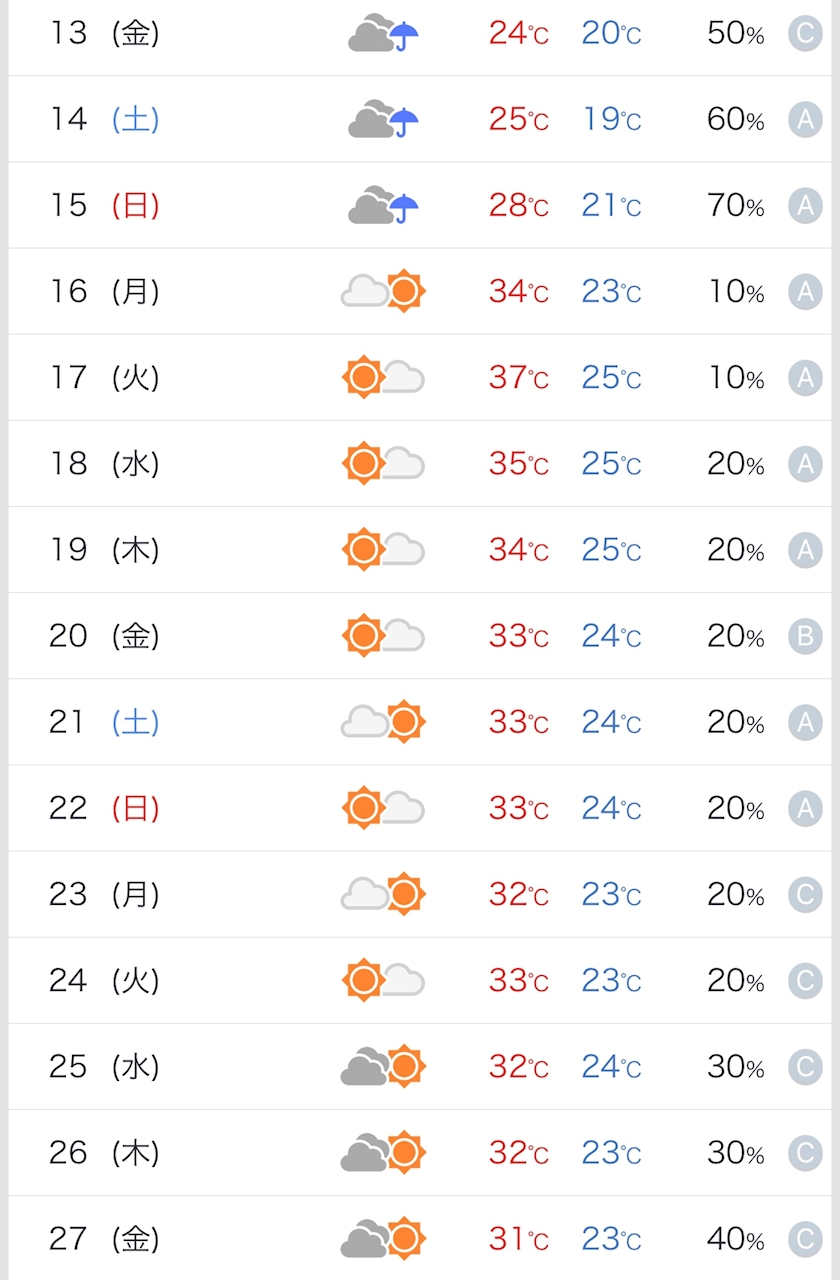
Task: Select the 18 (水) forecast row
Action: pyautogui.click(x=104, y=464)
